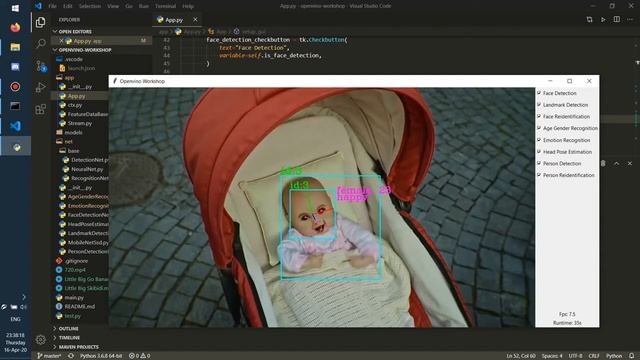Toggle the Face Detection checkbox
The height and width of the screenshot is (360, 640).
539,93
